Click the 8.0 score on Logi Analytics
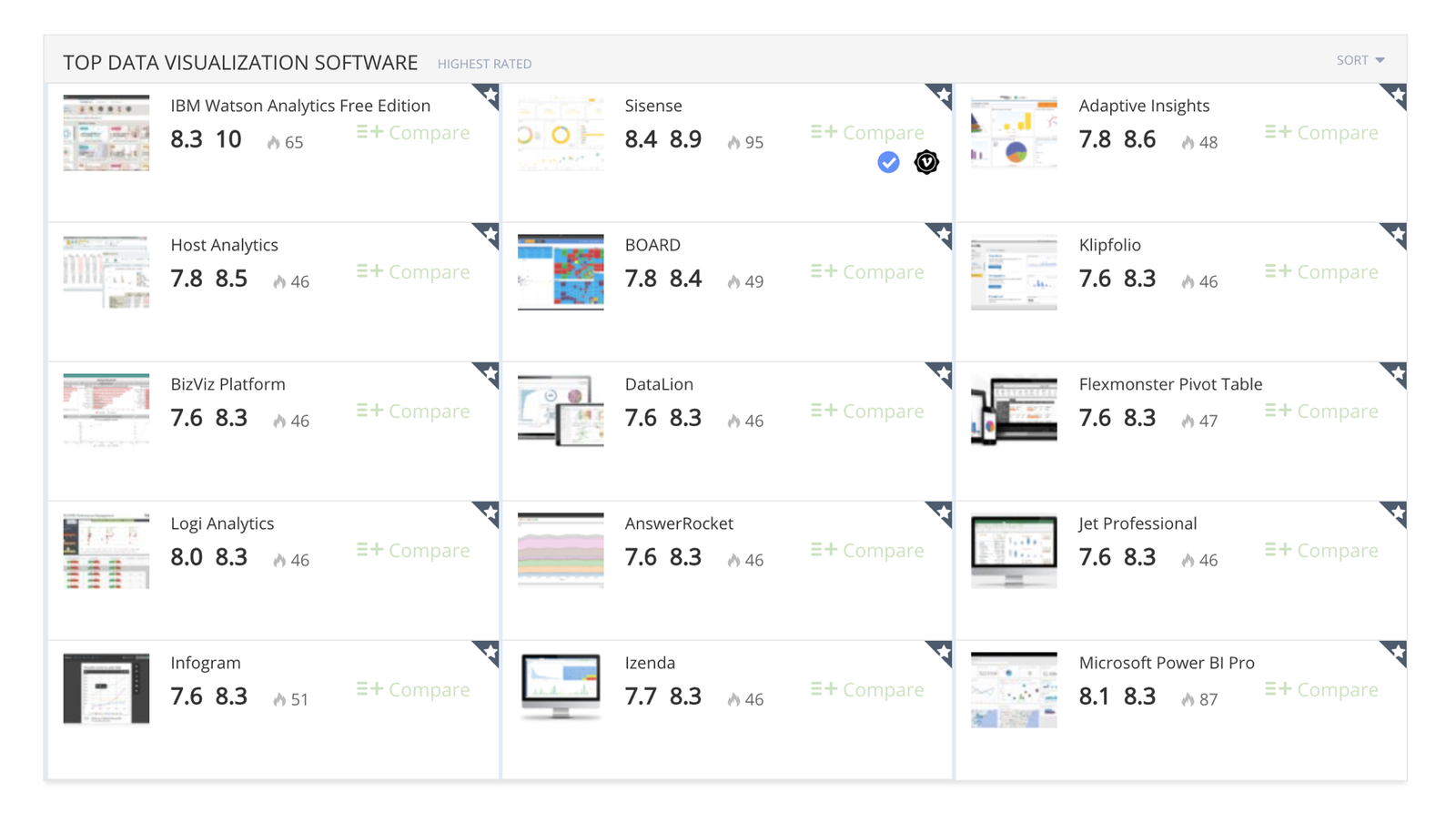The image size is (1456, 813). [x=187, y=557]
